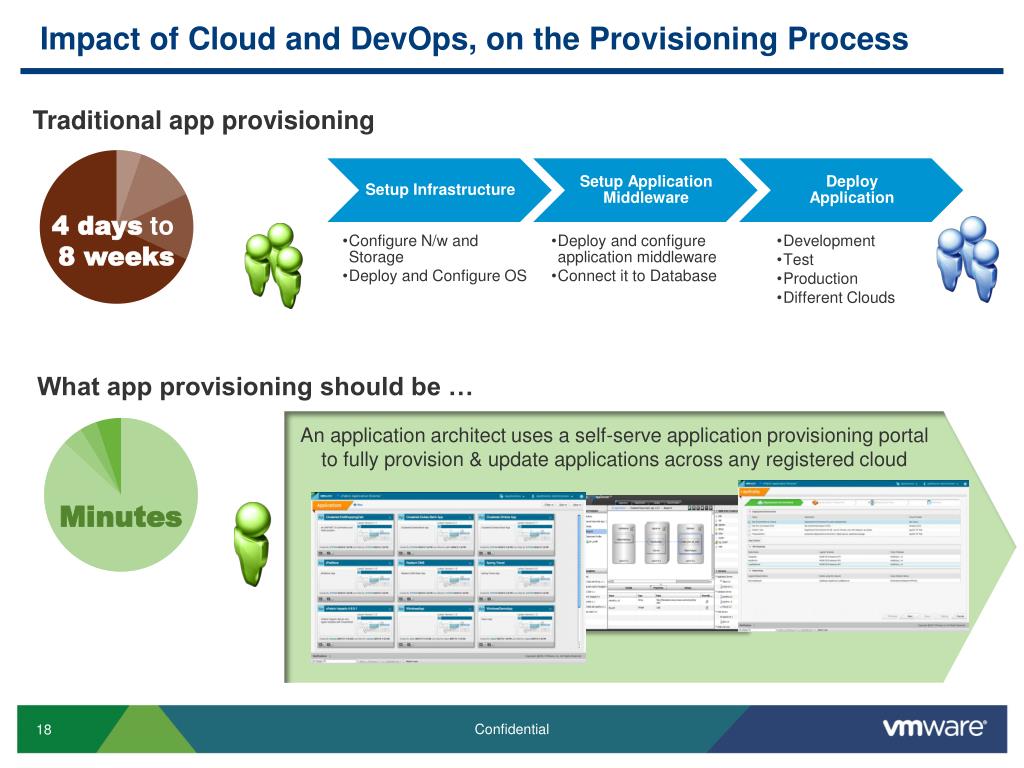Open the rightmost deployment screenshot thumbnail
The image size is (1024, 768).
(854, 556)
